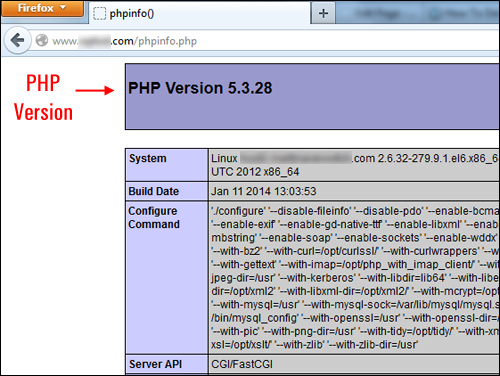Click the '--with-bz2' '--with-curl' line
Viewport: 500px width, 376px height.
pyautogui.click(x=355, y=251)
